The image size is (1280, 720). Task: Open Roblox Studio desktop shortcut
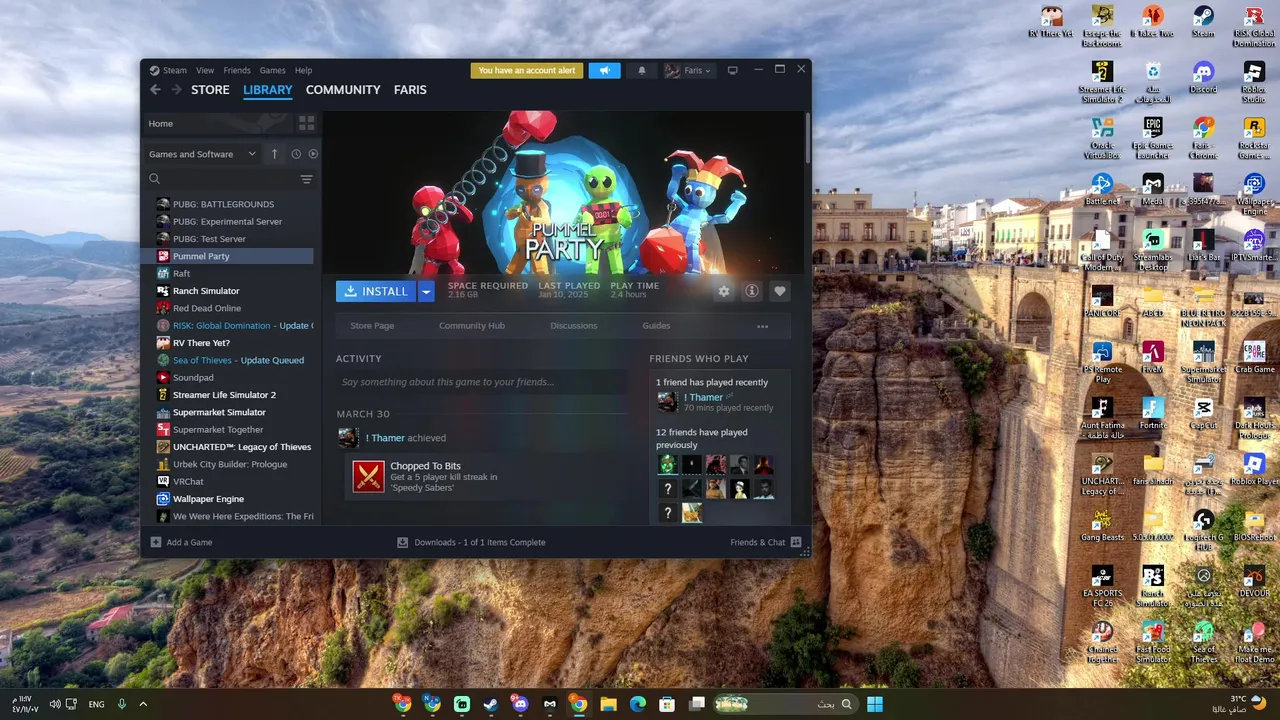click(1254, 81)
